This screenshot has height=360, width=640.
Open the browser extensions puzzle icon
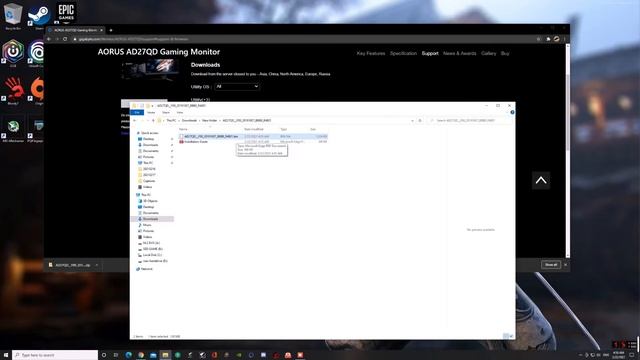tap(548, 39)
